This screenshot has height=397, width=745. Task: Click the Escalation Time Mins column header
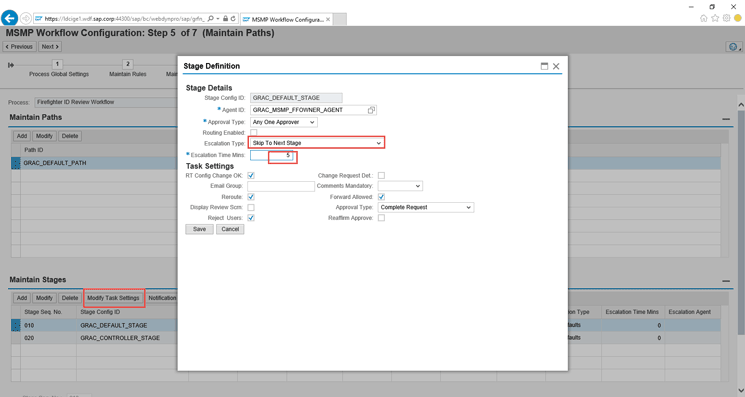pyautogui.click(x=632, y=312)
